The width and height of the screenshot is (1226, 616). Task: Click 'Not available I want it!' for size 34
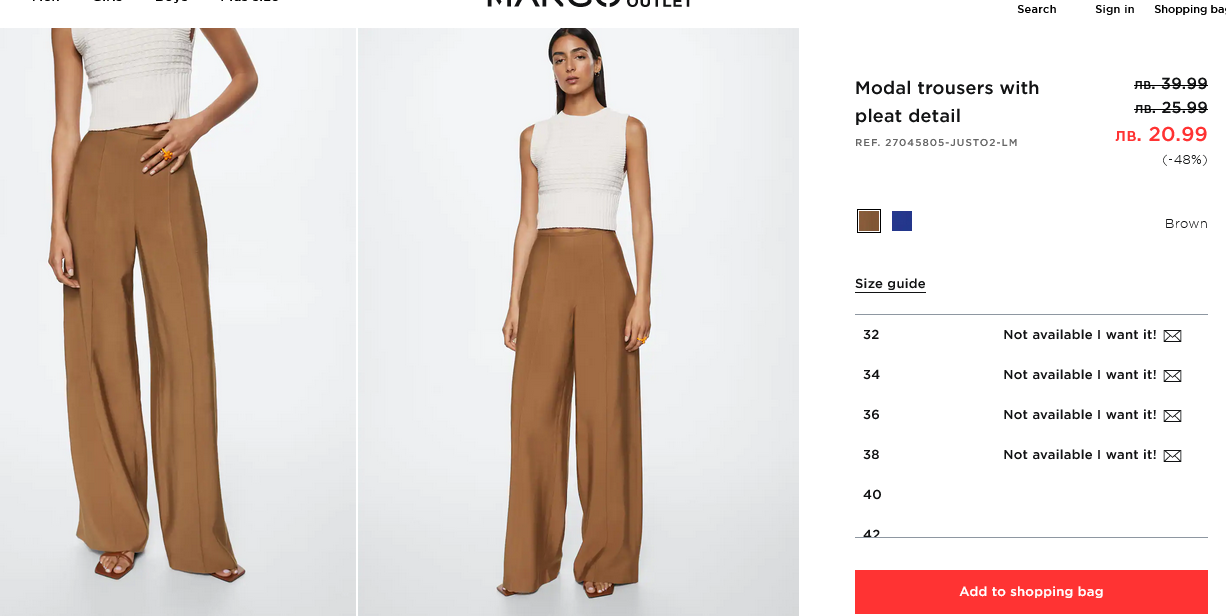[1080, 375]
